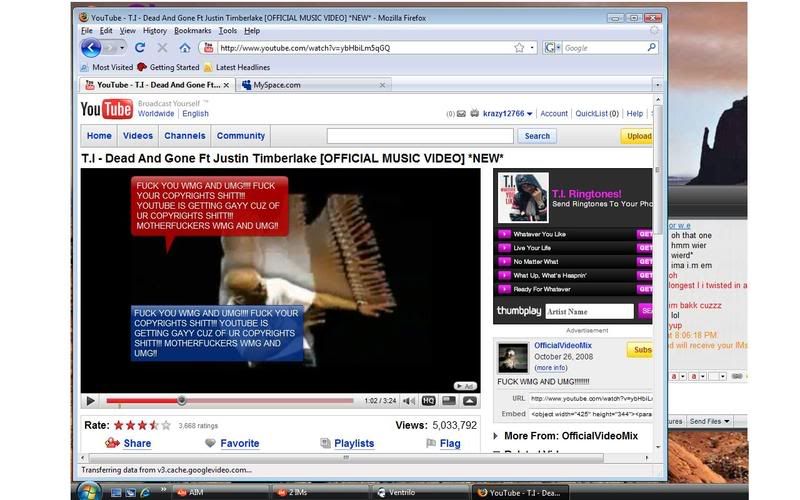Rate video using fourth star
The height and width of the screenshot is (500, 800).
(154, 425)
